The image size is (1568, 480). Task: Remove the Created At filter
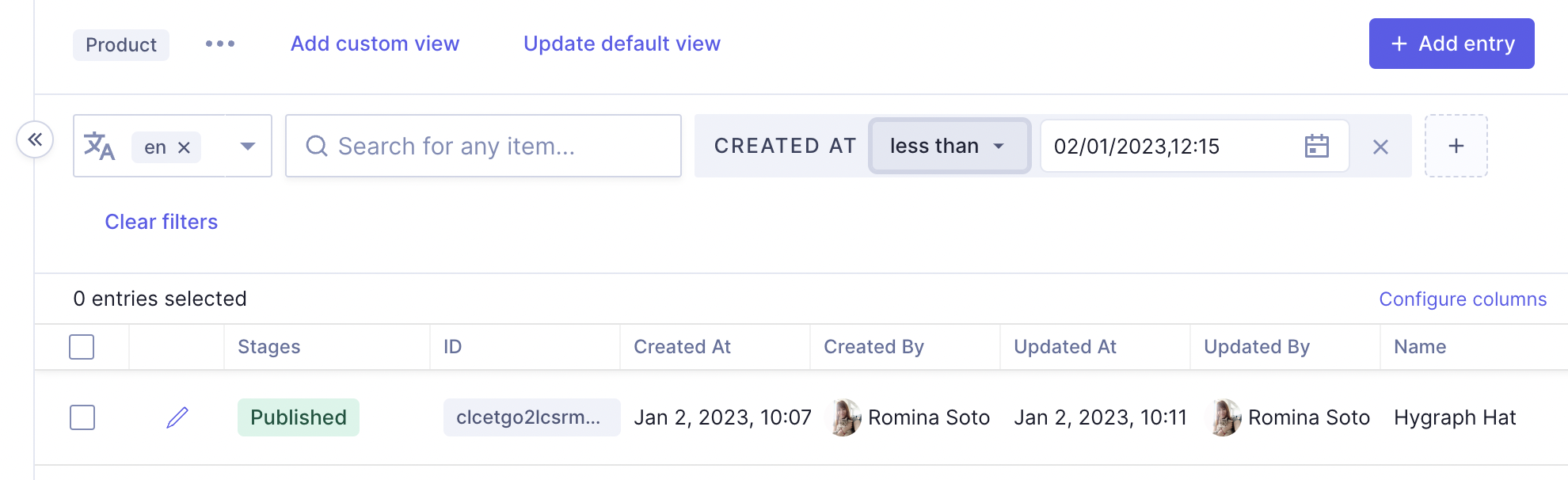point(1380,147)
